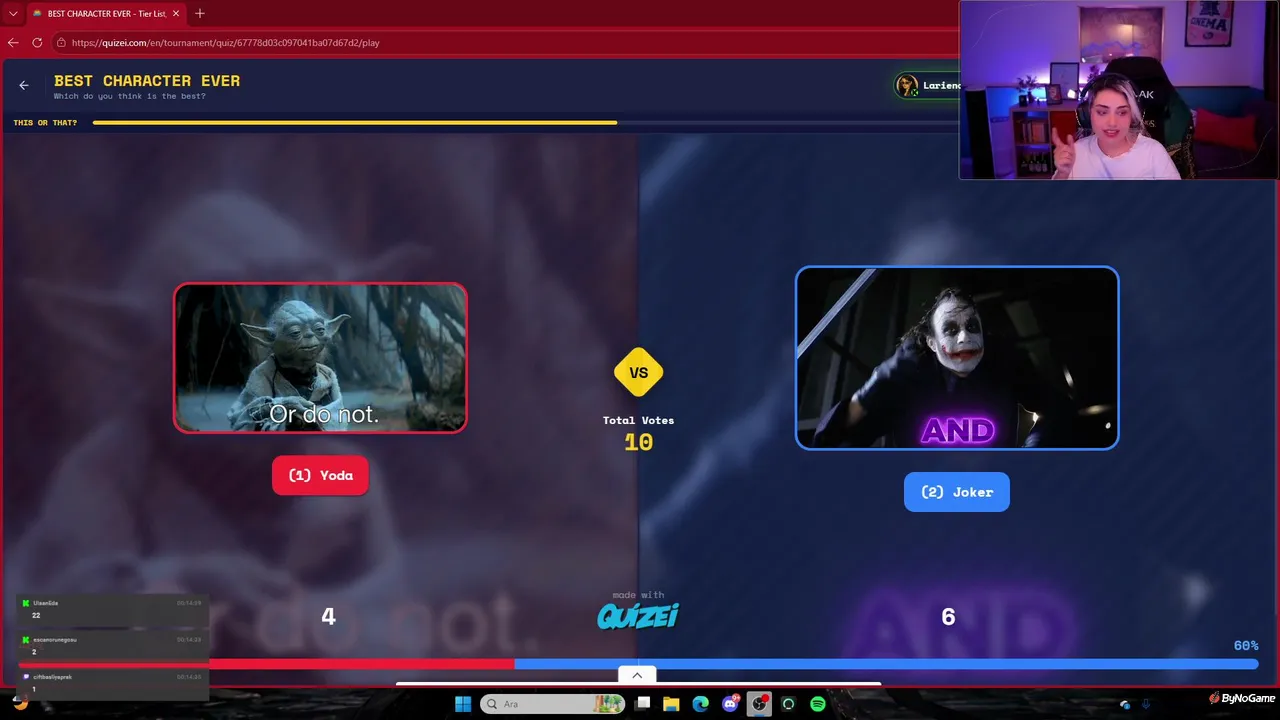Click the chat message with vote 22

(113, 609)
